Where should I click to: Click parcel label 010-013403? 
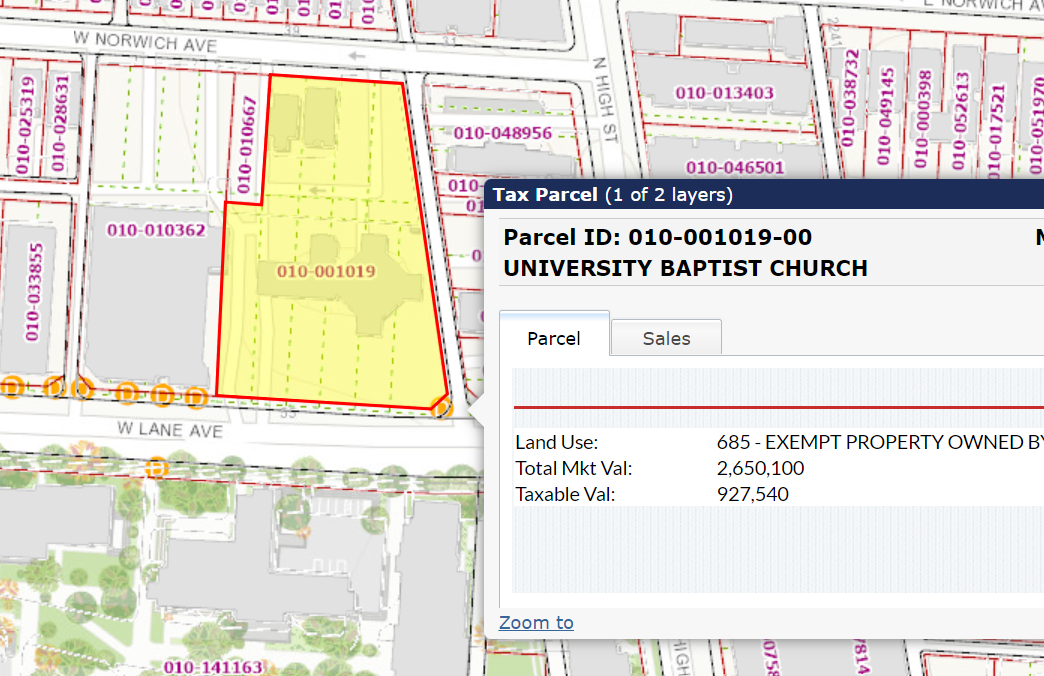pyautogui.click(x=724, y=93)
